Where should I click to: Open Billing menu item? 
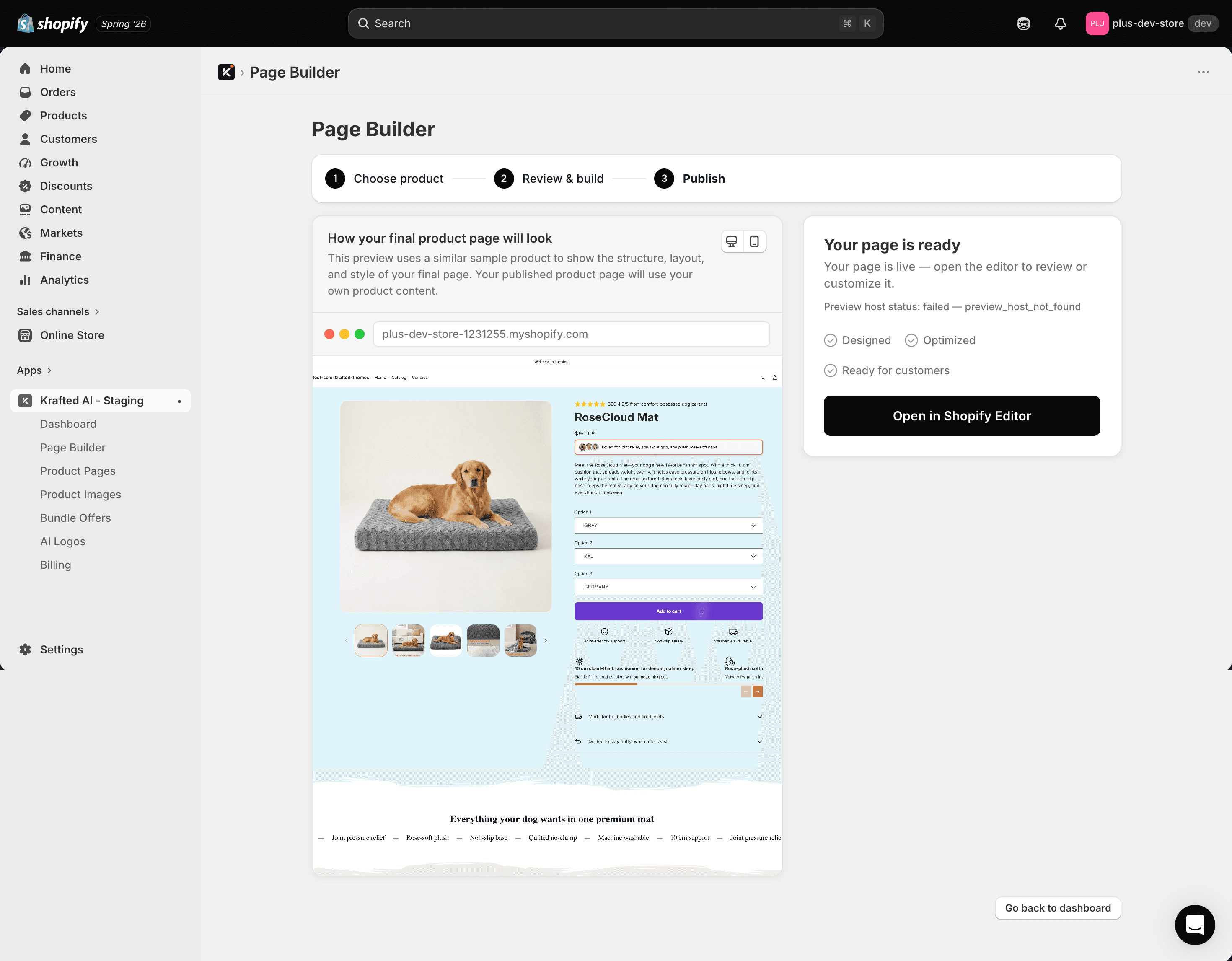(55, 565)
